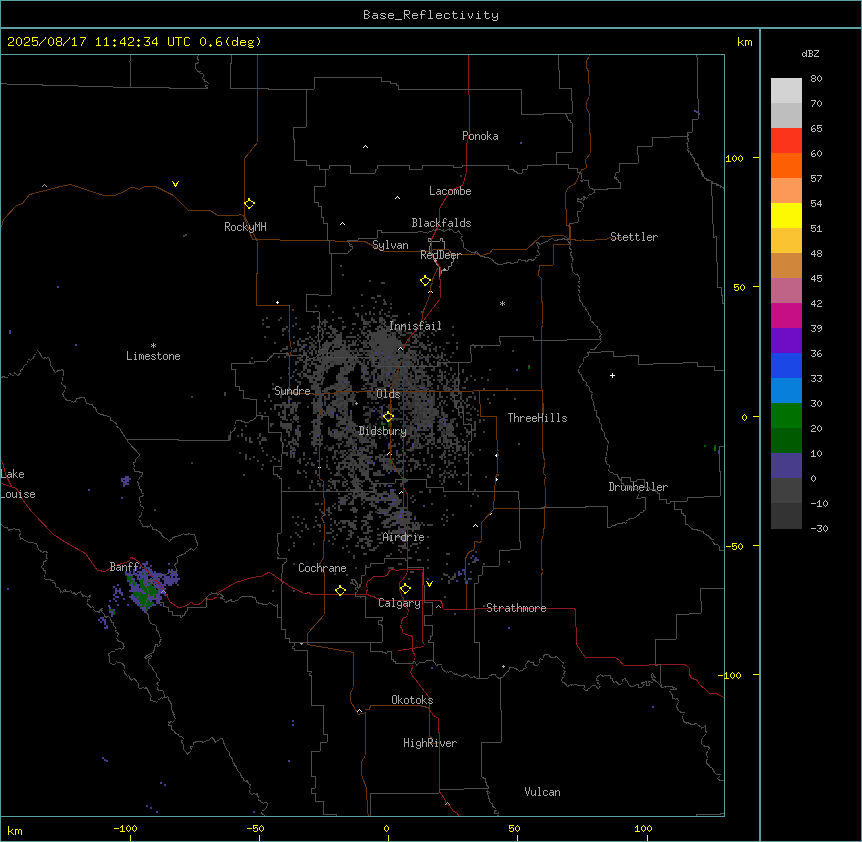Select the purple 36-39 dBZ legend swatch

click(x=786, y=341)
